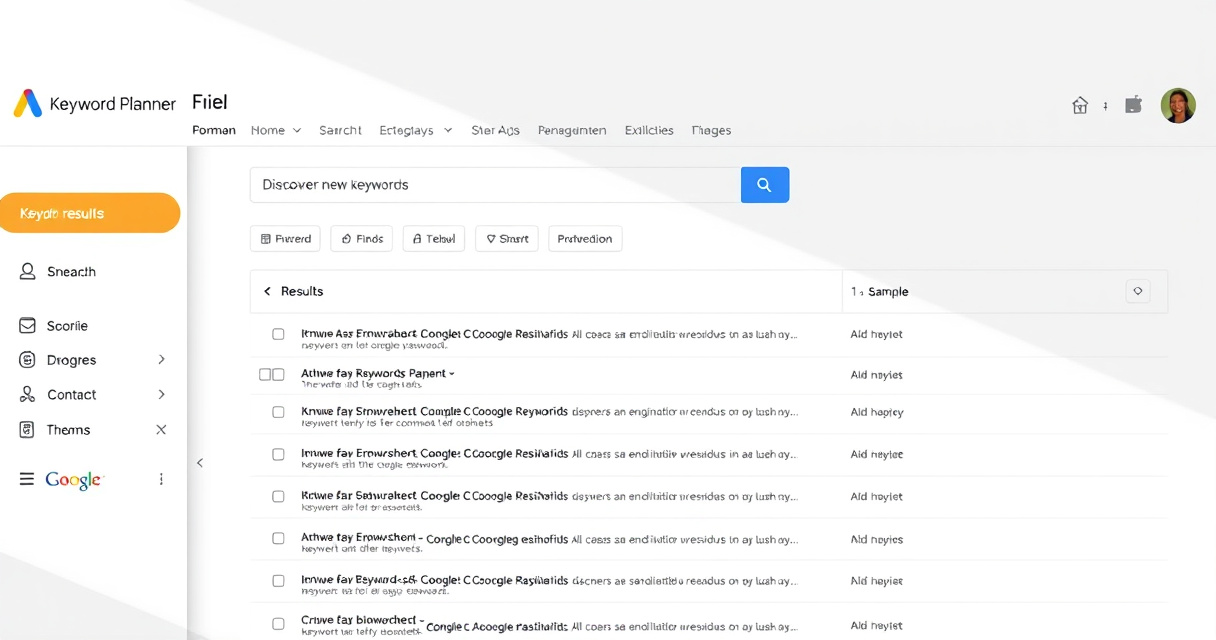1216x640 pixels.
Task: Tick checkbox for fourth row Imwe far Erowshert
Action: (279, 454)
